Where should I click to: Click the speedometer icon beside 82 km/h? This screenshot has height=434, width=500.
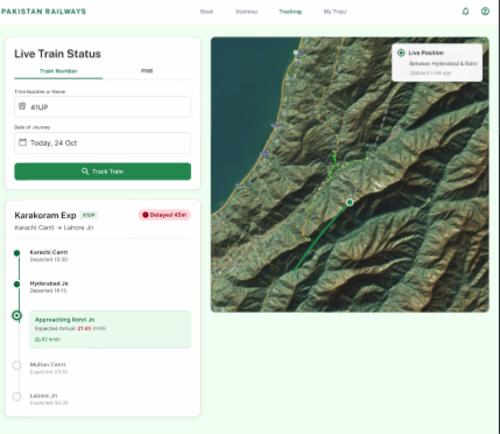click(x=38, y=340)
